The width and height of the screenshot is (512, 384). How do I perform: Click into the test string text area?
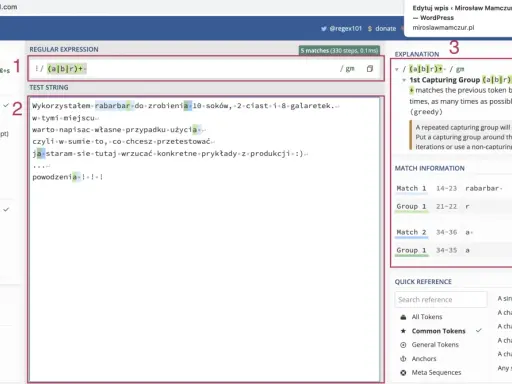coord(204,239)
